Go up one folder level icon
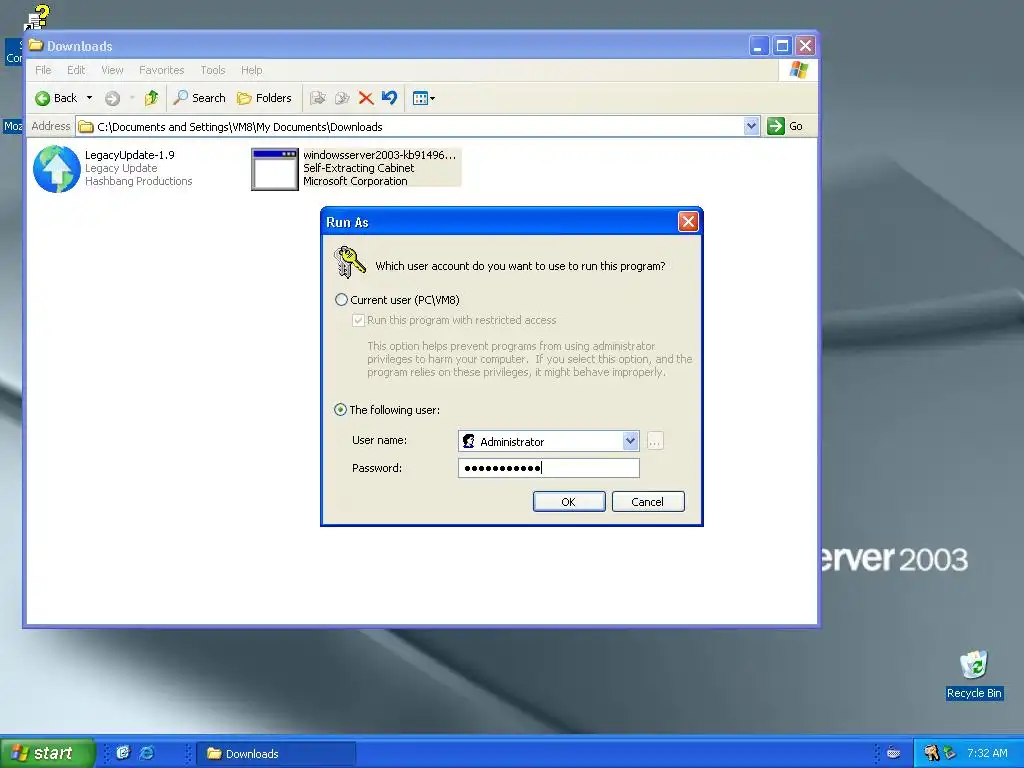 coord(152,98)
